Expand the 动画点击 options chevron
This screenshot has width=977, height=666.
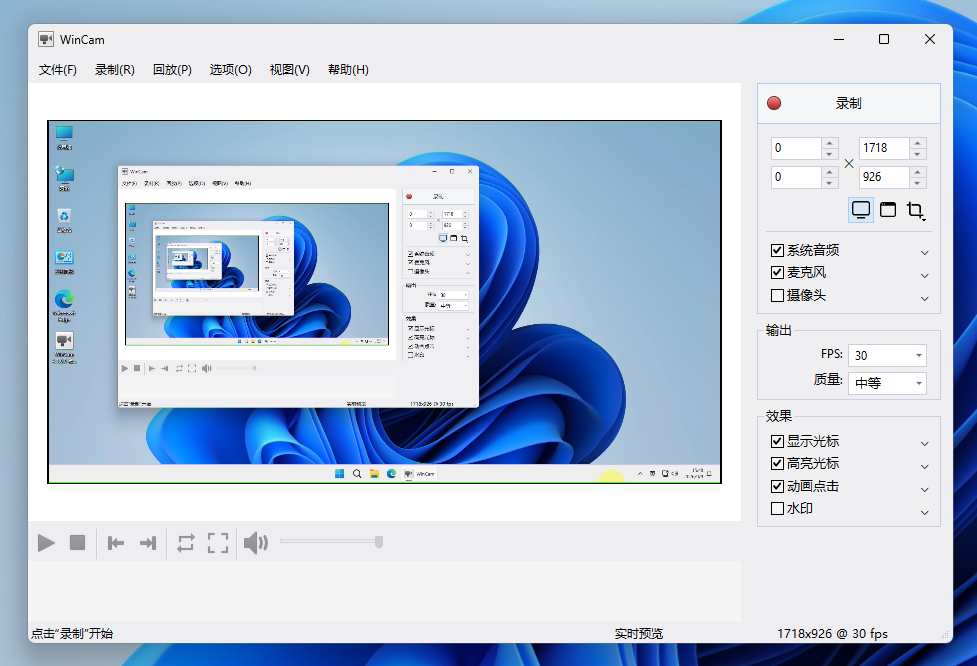coord(925,490)
